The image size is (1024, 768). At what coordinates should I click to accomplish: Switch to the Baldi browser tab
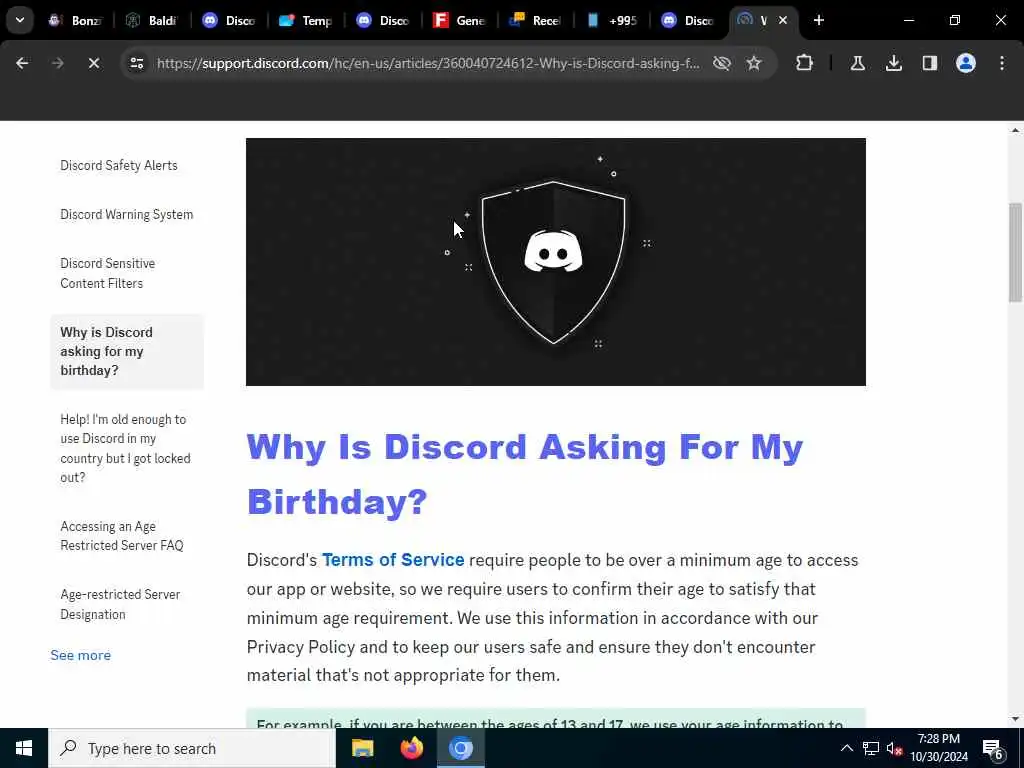click(153, 20)
